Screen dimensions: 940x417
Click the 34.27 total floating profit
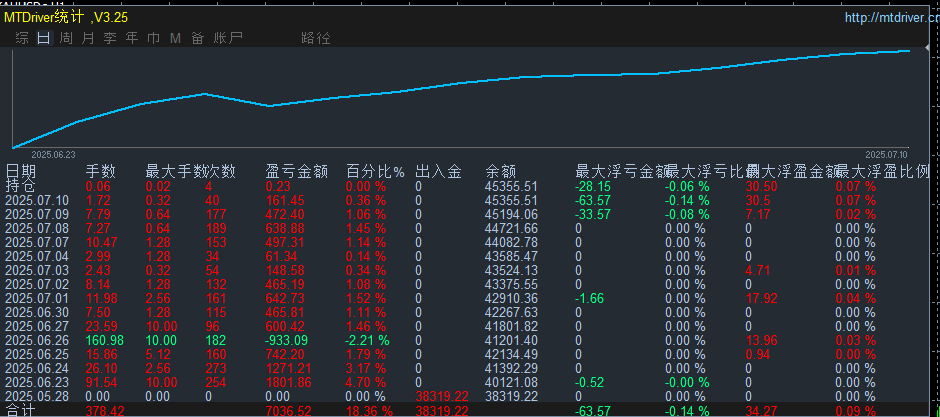pos(761,410)
